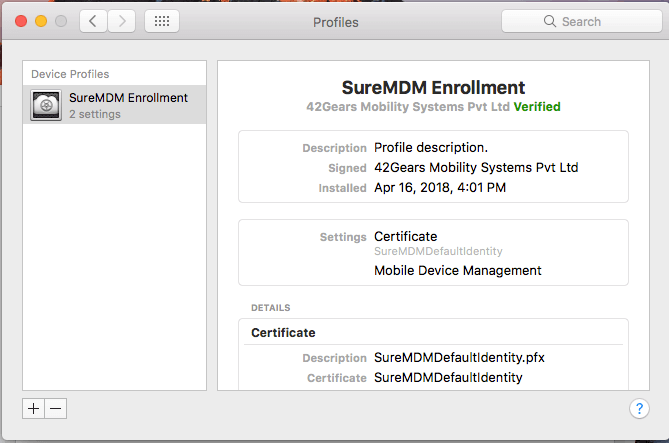
Task: Click Mobile Device Management setting entry
Action: [x=457, y=270]
